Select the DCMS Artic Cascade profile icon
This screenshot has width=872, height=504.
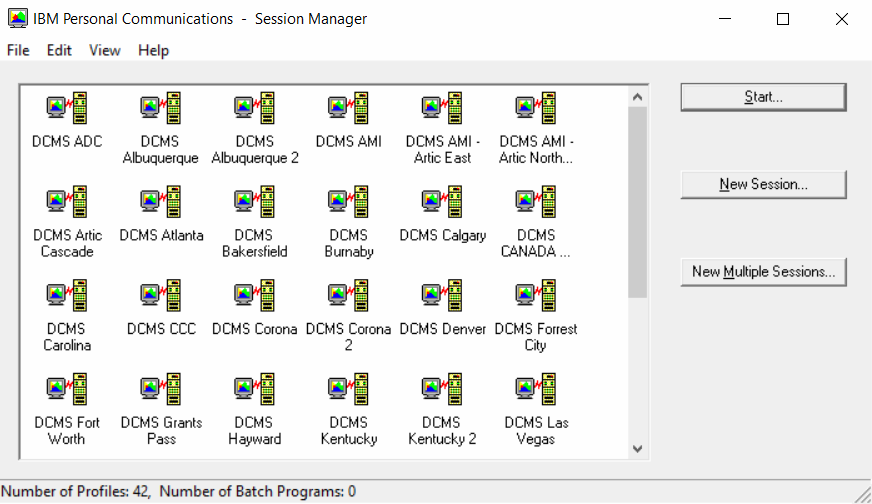[67, 202]
